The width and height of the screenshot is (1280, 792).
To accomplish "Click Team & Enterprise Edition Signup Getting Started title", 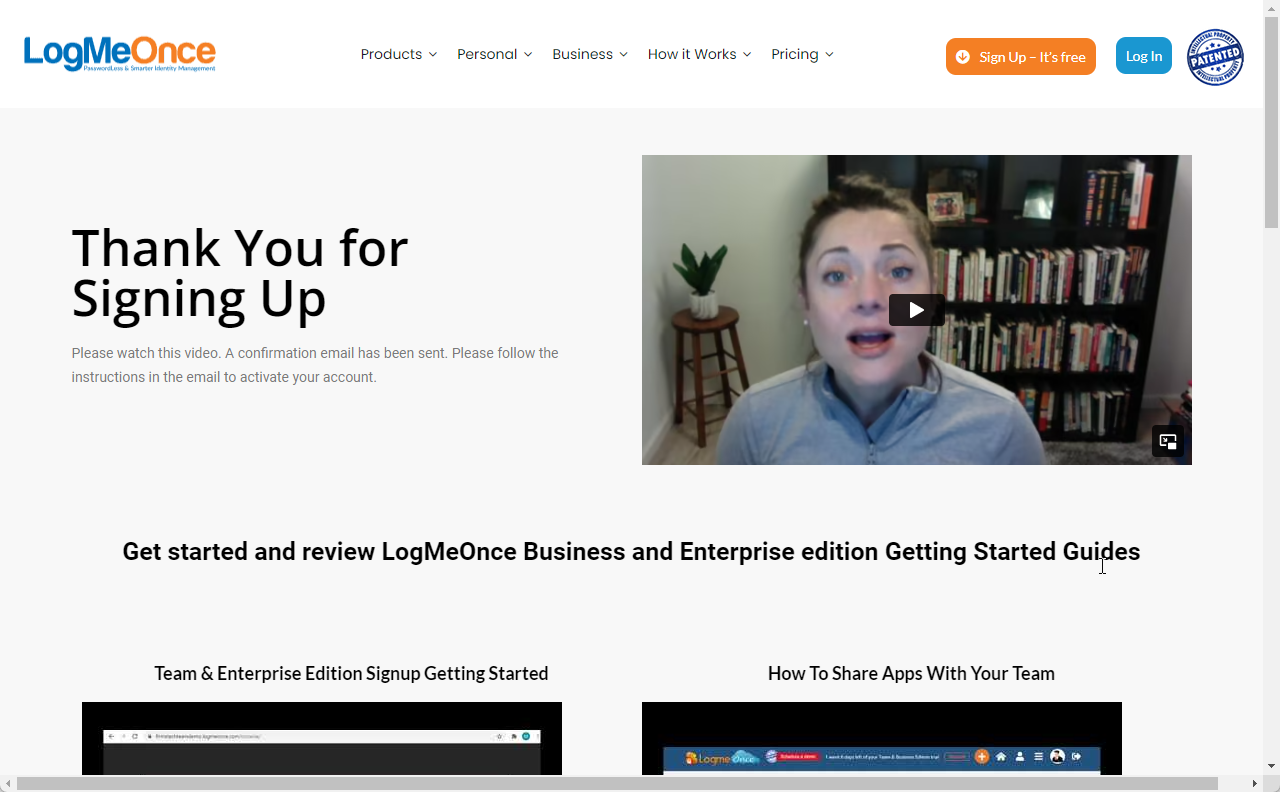I will [x=351, y=673].
